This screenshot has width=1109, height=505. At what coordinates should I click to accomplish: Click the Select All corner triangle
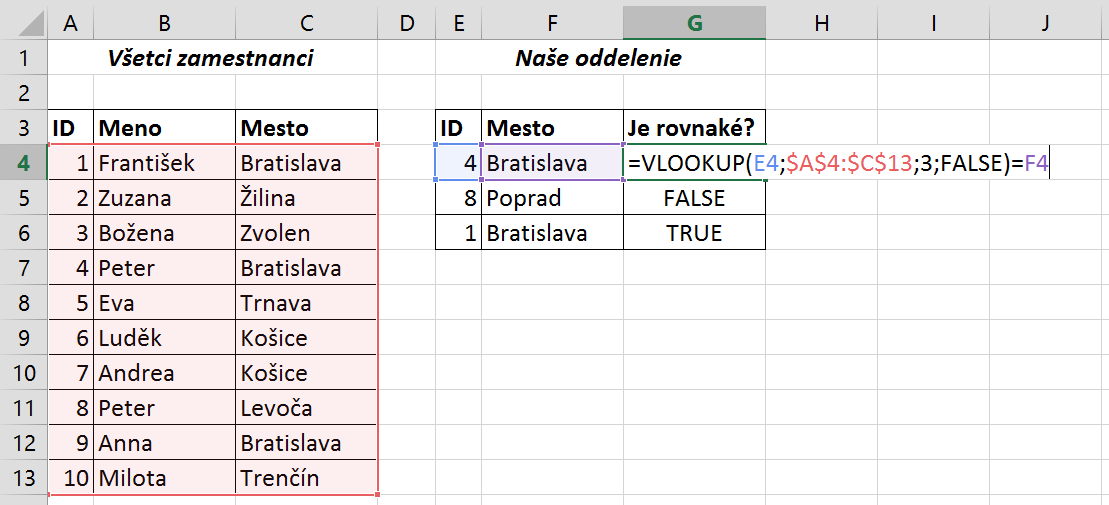pyautogui.click(x=24, y=23)
